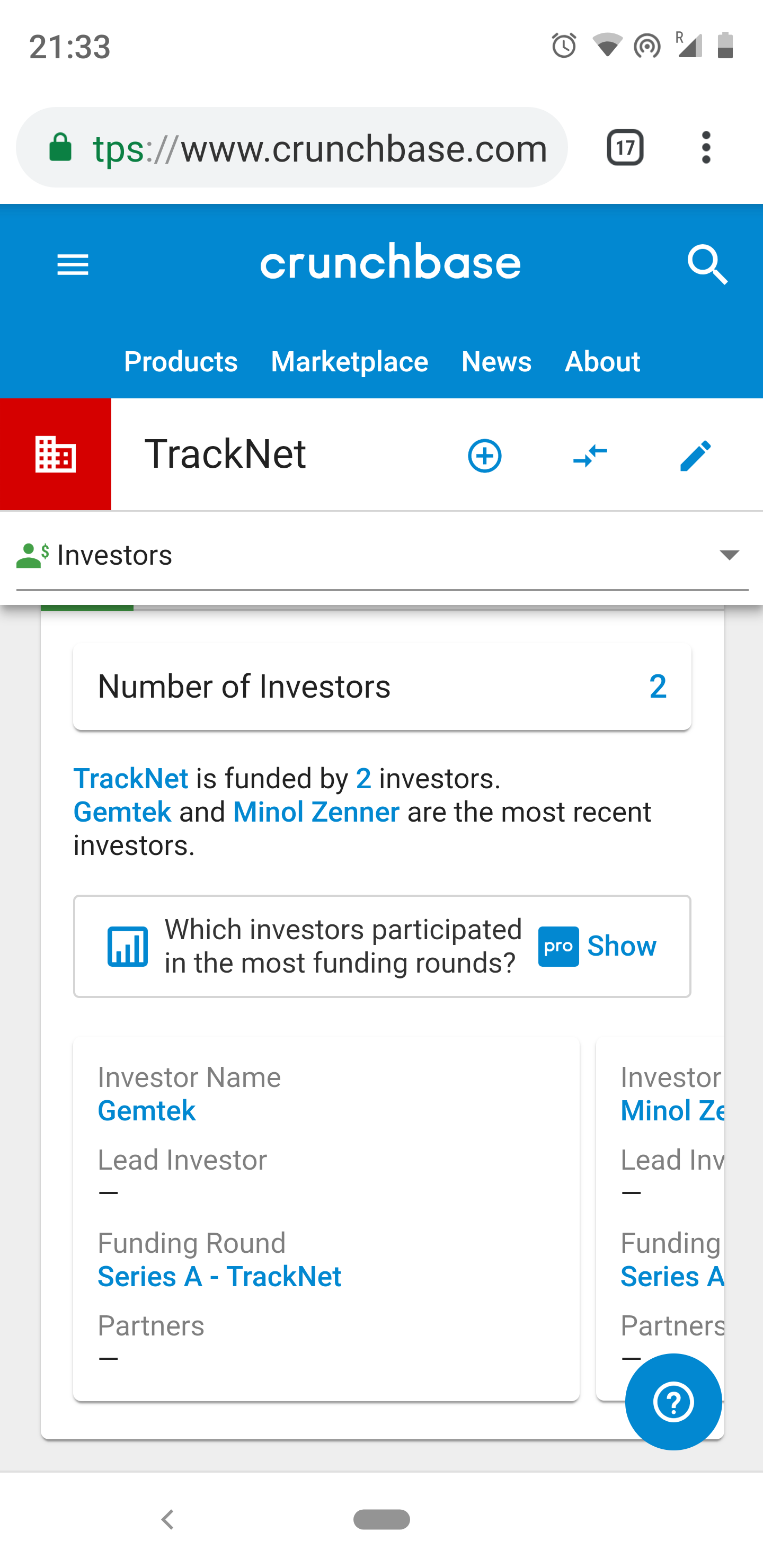The image size is (763, 1568).
Task: Open Minol Zenner link in summary text
Action: tap(316, 812)
